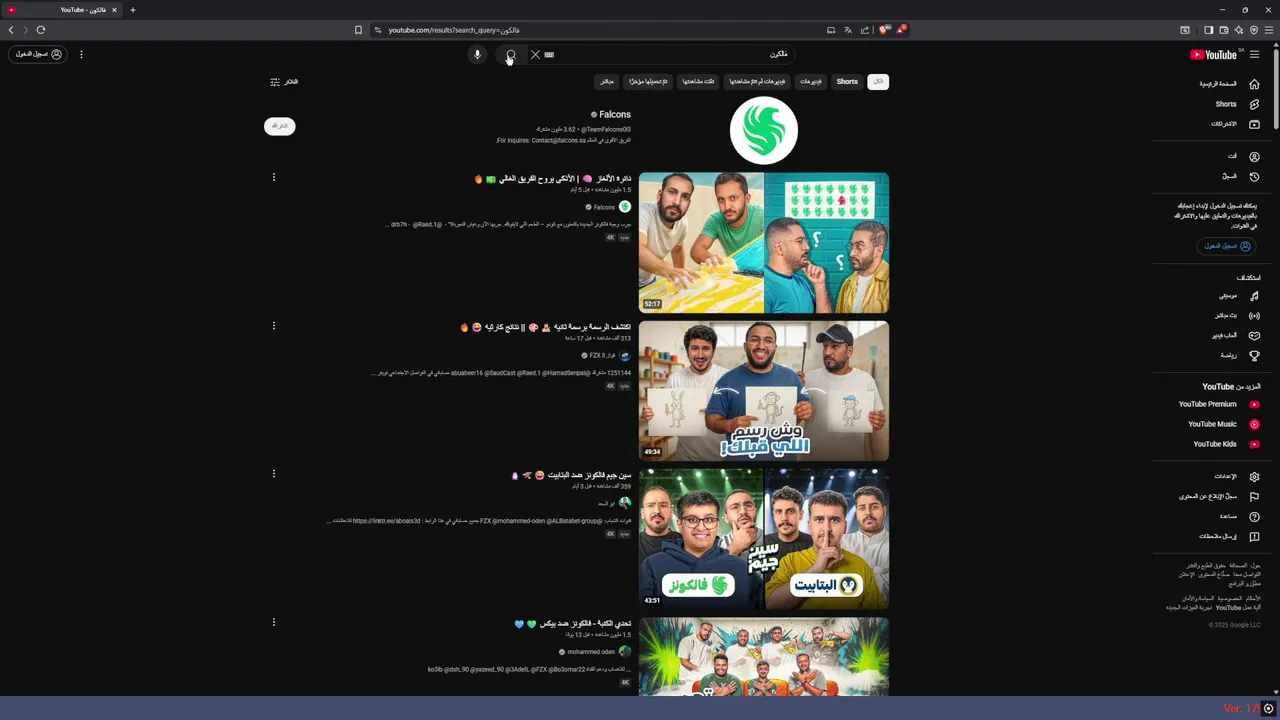Click the دائرة الألغاز video title
This screenshot has height=720, width=1280.
point(553,179)
